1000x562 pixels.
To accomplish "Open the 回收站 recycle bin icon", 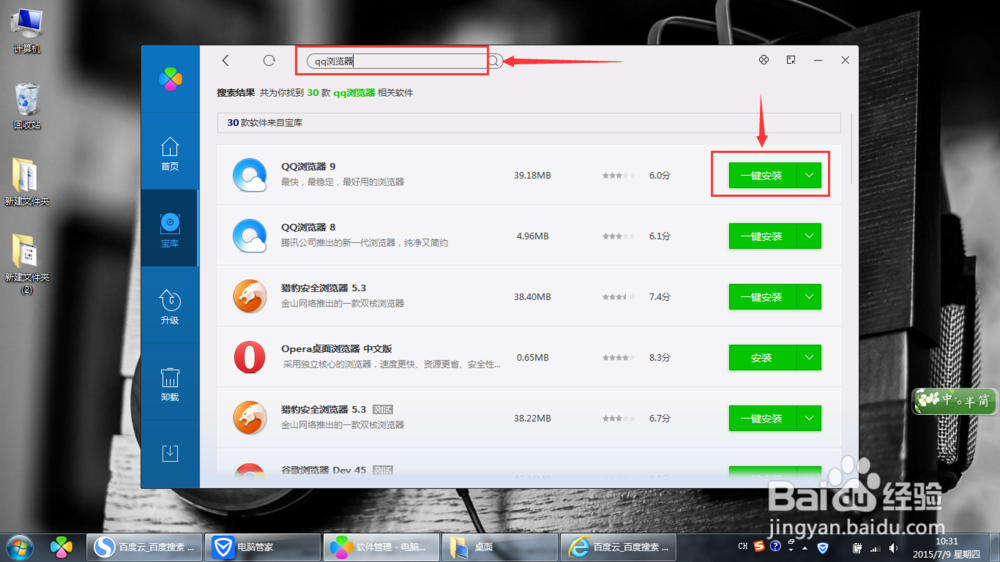I will click(x=26, y=107).
